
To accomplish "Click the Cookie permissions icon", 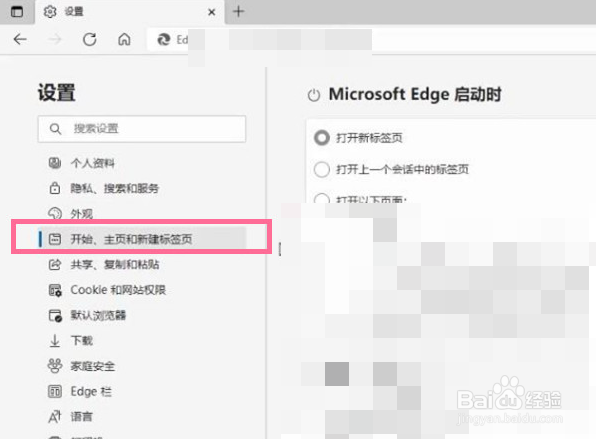I will coord(55,290).
